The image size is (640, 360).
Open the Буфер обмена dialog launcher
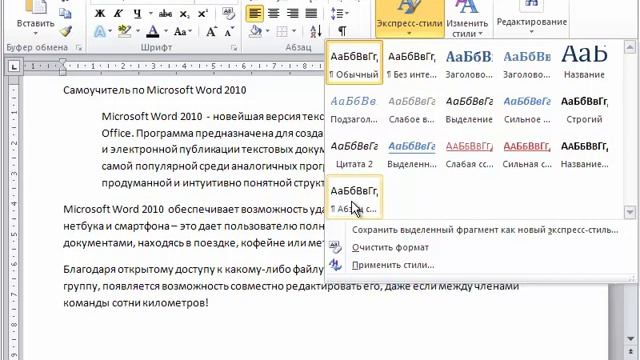click(x=79, y=48)
